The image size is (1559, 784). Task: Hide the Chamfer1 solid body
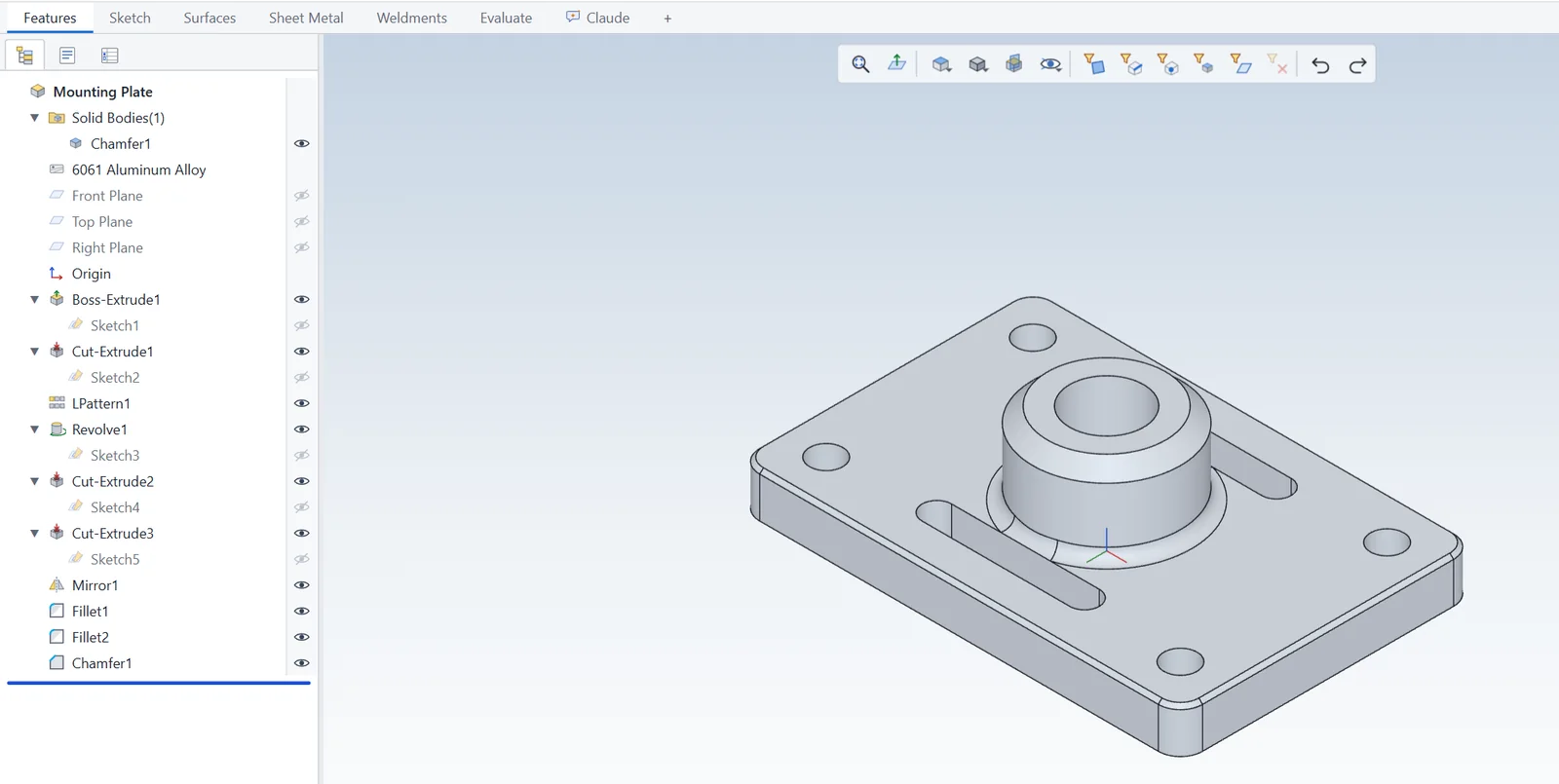[302, 143]
